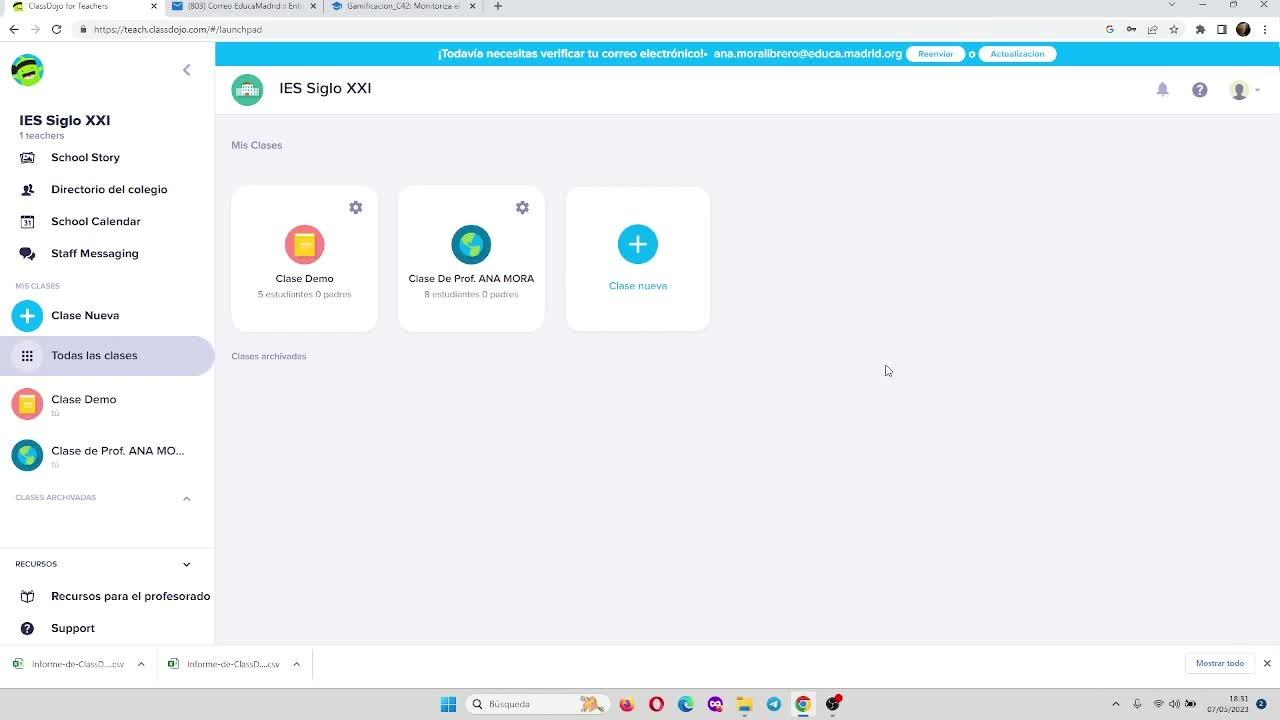The image size is (1280, 720).
Task: Collapse the Clases Archivadas section
Action: pos(186,498)
